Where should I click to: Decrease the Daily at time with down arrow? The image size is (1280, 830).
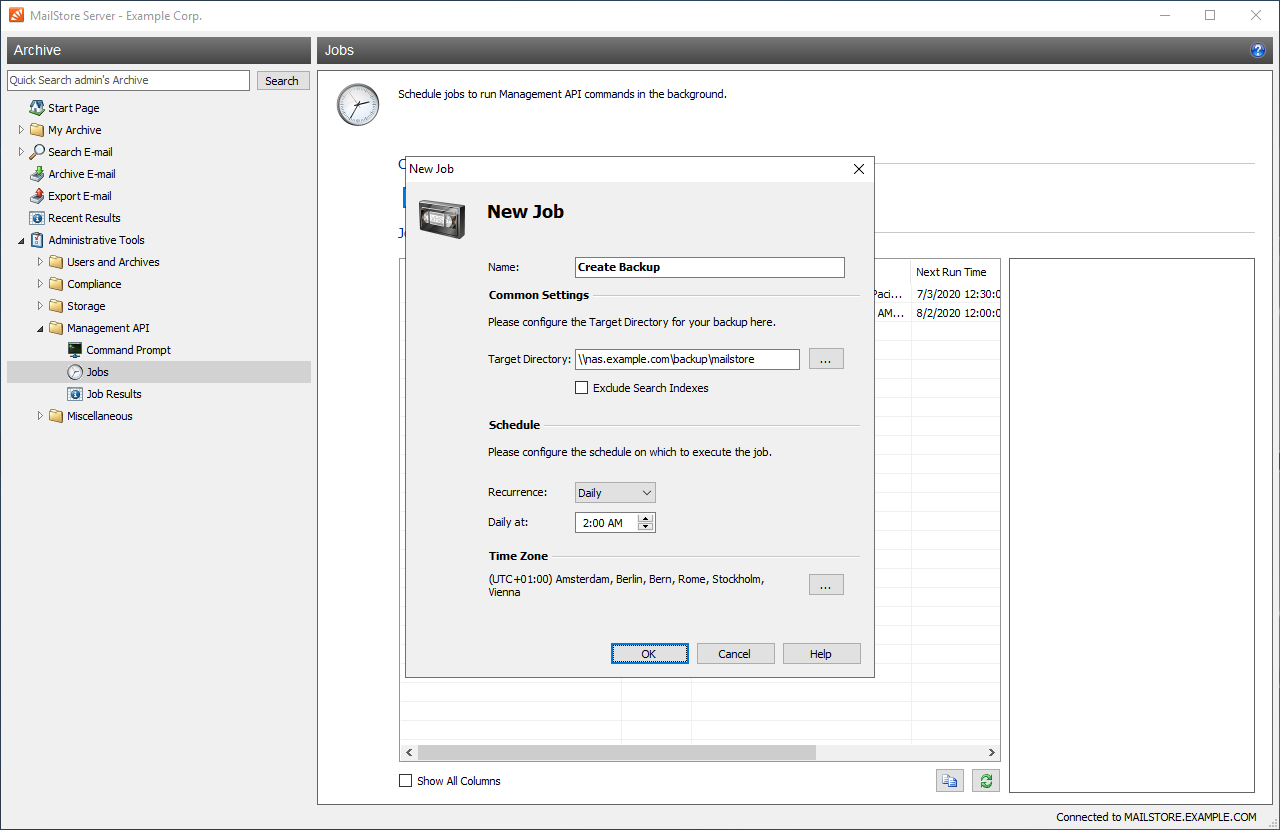[x=646, y=527]
